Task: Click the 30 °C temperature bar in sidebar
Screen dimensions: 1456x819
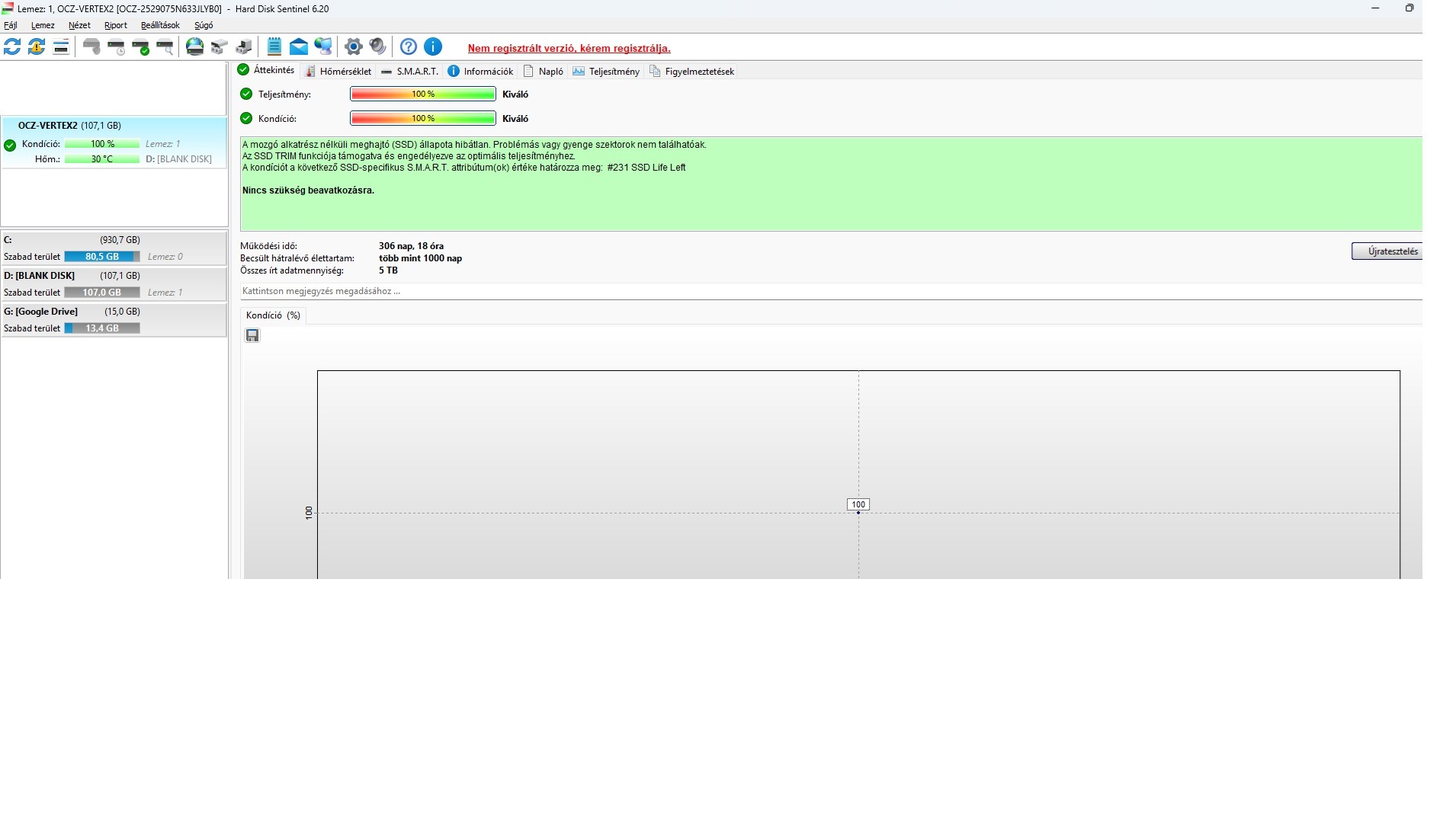Action: coord(102,159)
